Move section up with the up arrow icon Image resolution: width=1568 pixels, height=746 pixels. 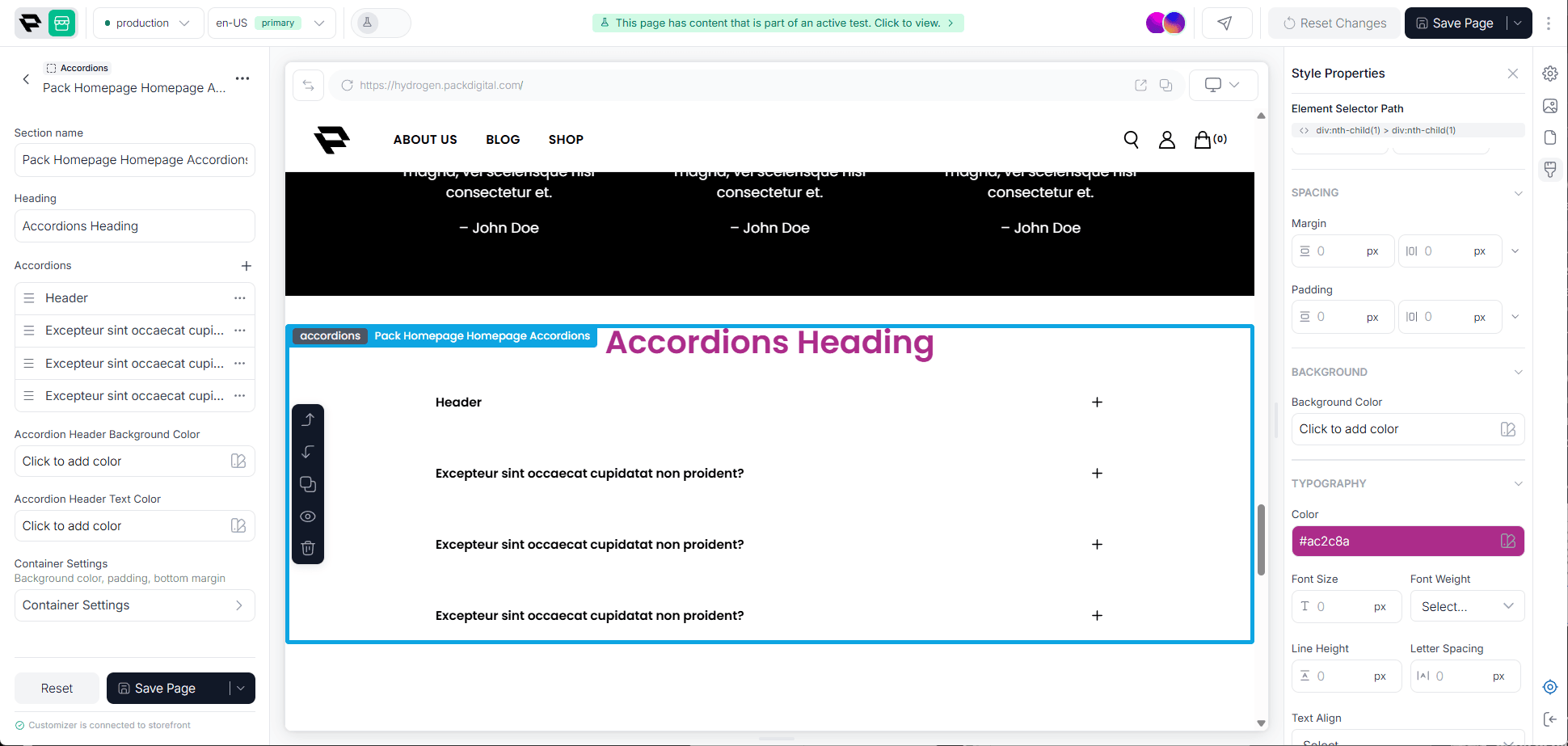coord(308,419)
